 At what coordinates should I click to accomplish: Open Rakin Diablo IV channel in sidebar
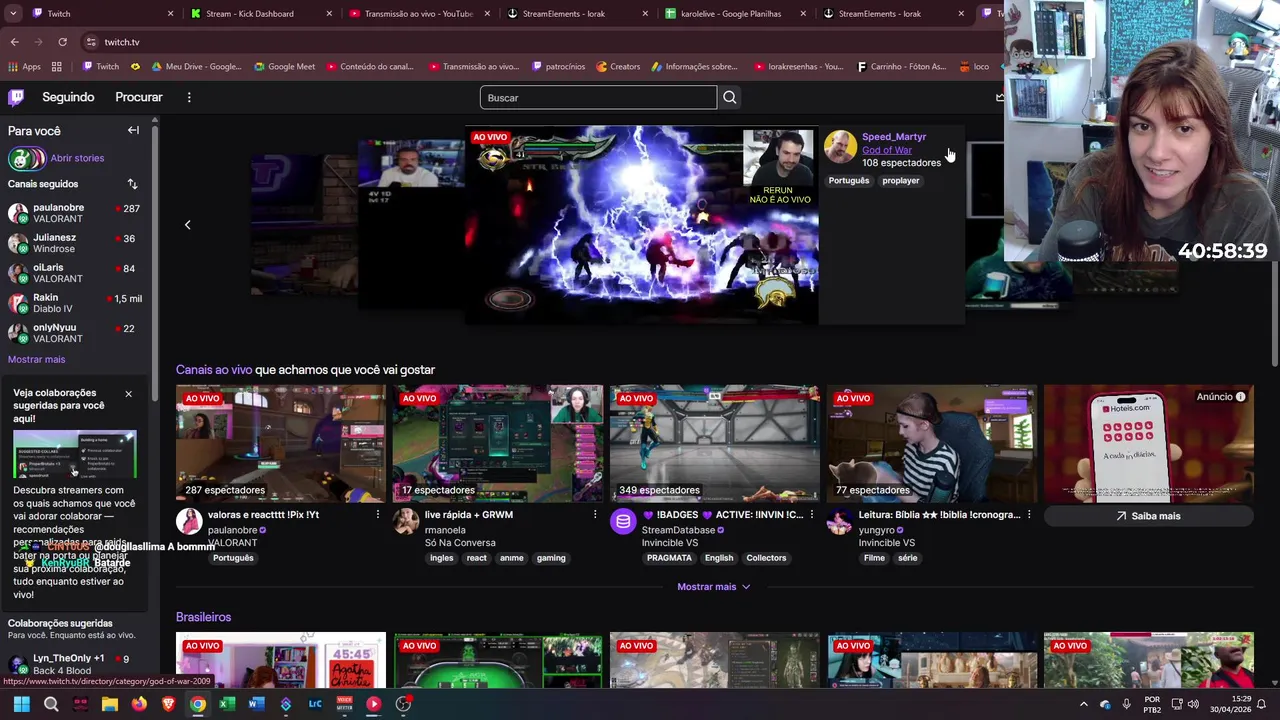(x=75, y=303)
